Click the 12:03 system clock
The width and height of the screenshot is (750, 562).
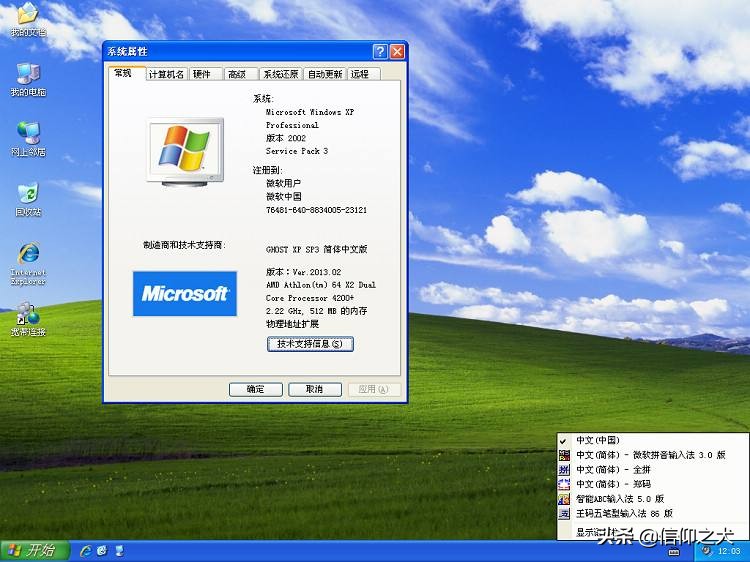click(729, 551)
